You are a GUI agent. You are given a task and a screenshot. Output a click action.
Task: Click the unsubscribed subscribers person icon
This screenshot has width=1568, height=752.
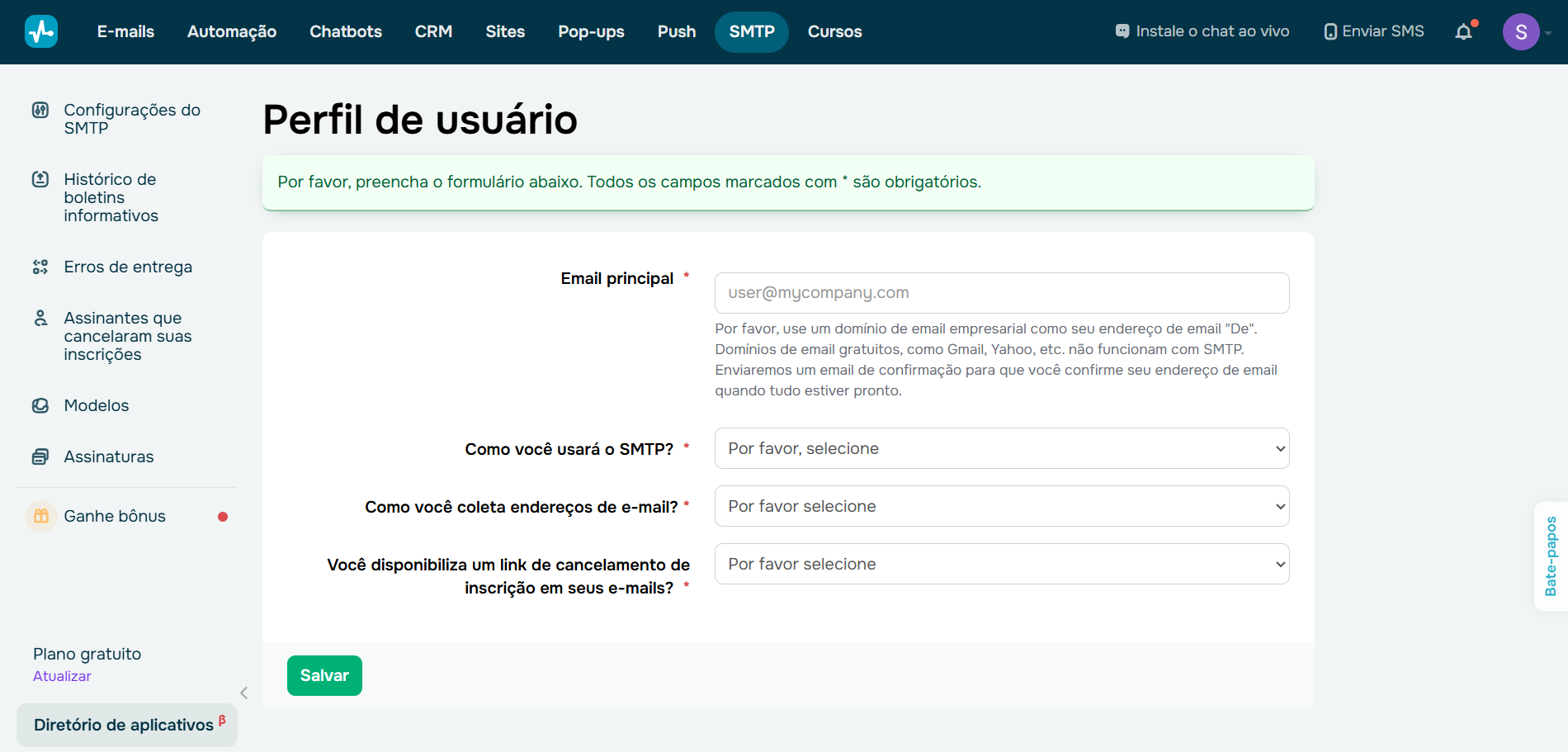(40, 318)
